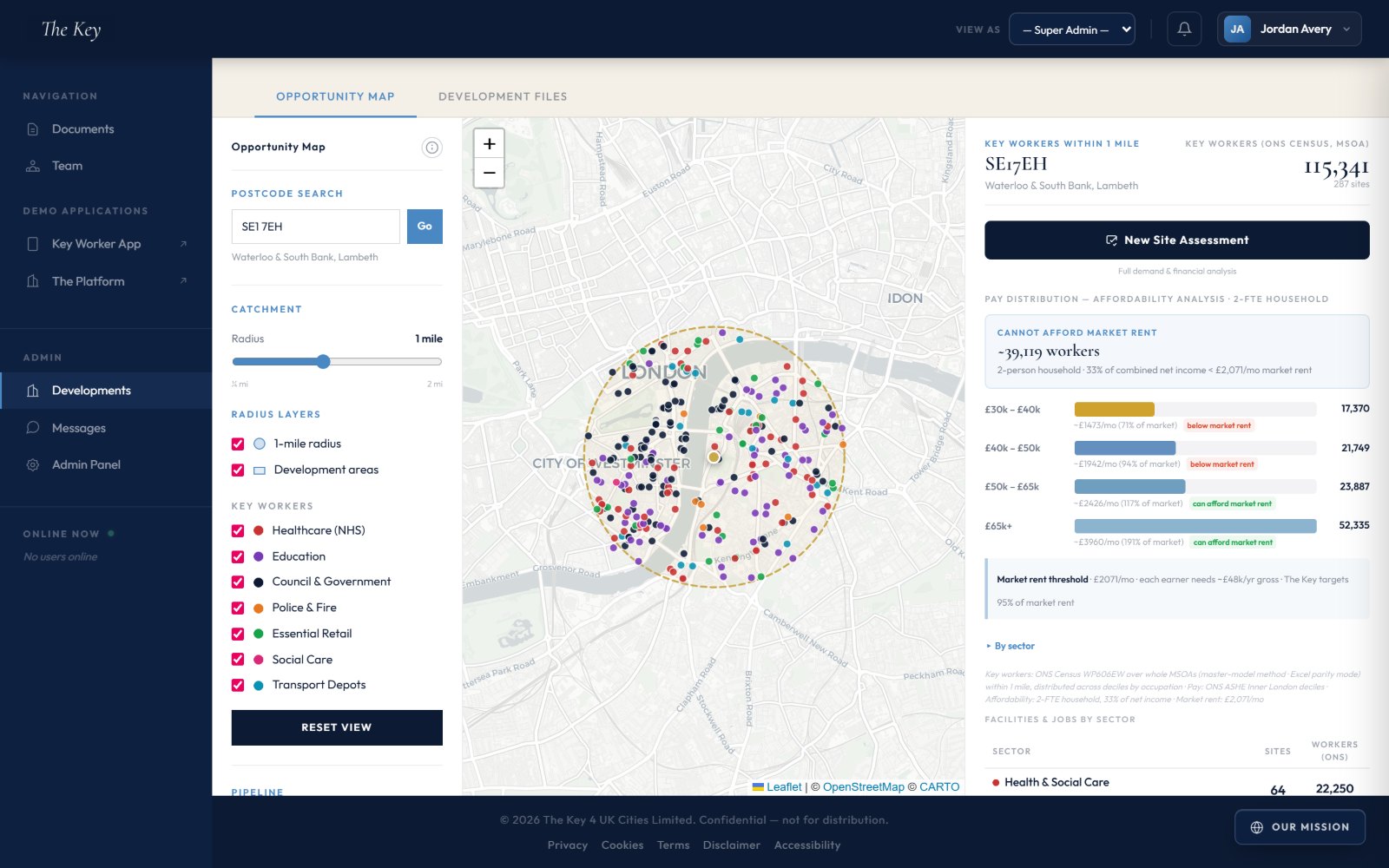Click the £65k+ pay distribution bar

[x=1195, y=526]
